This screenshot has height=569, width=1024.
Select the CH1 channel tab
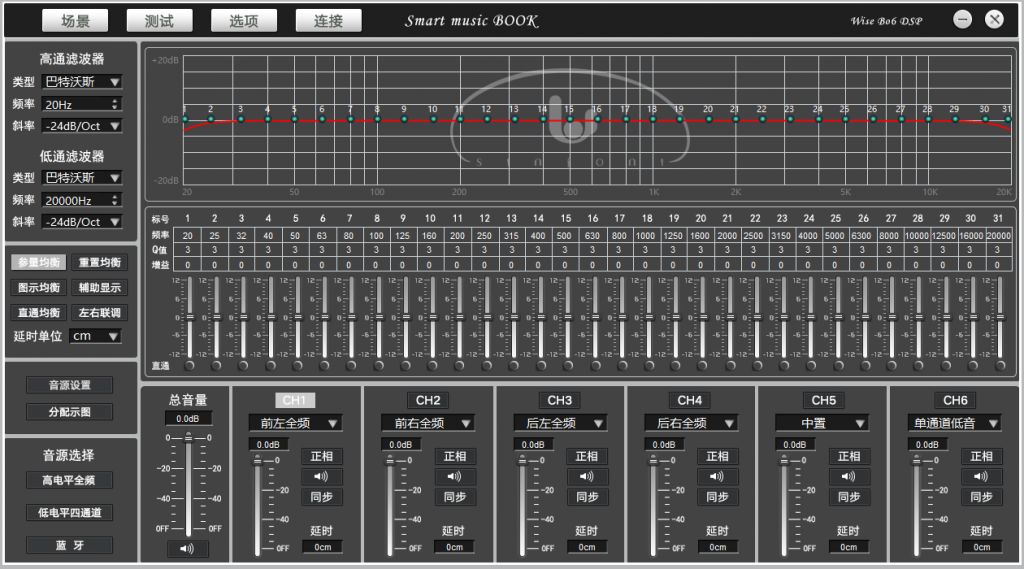(295, 400)
